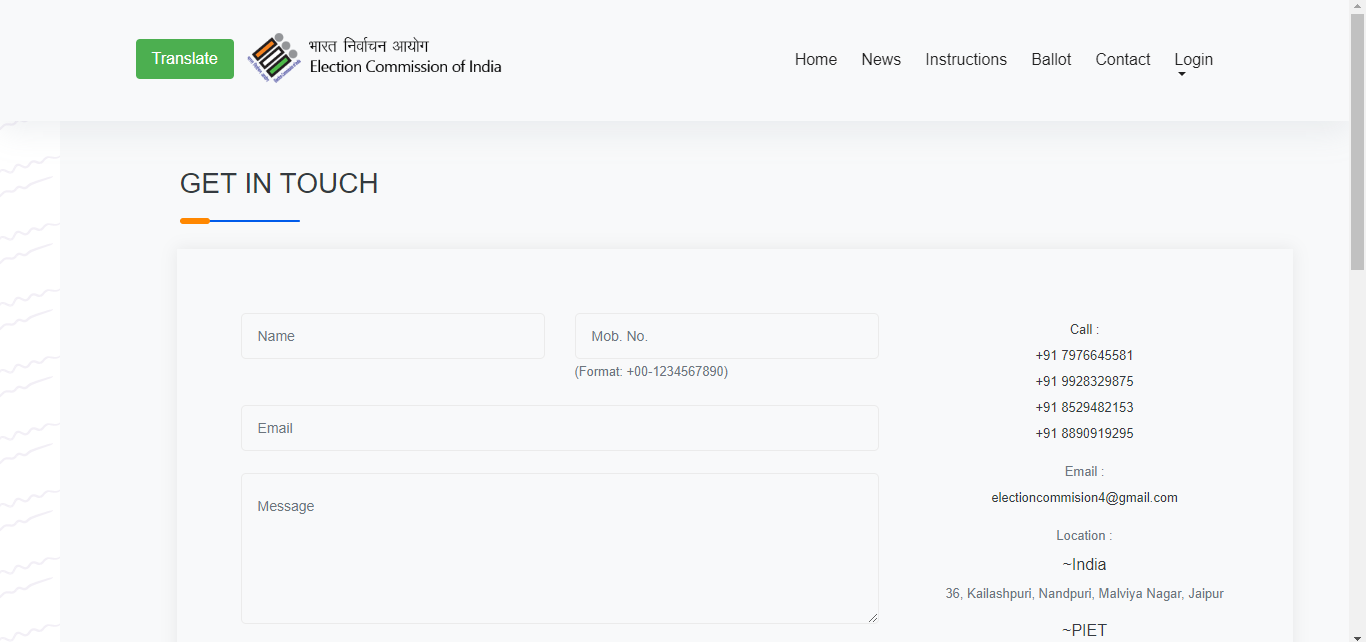This screenshot has width=1366, height=642.
Task: Open the News menu item
Action: tap(880, 60)
